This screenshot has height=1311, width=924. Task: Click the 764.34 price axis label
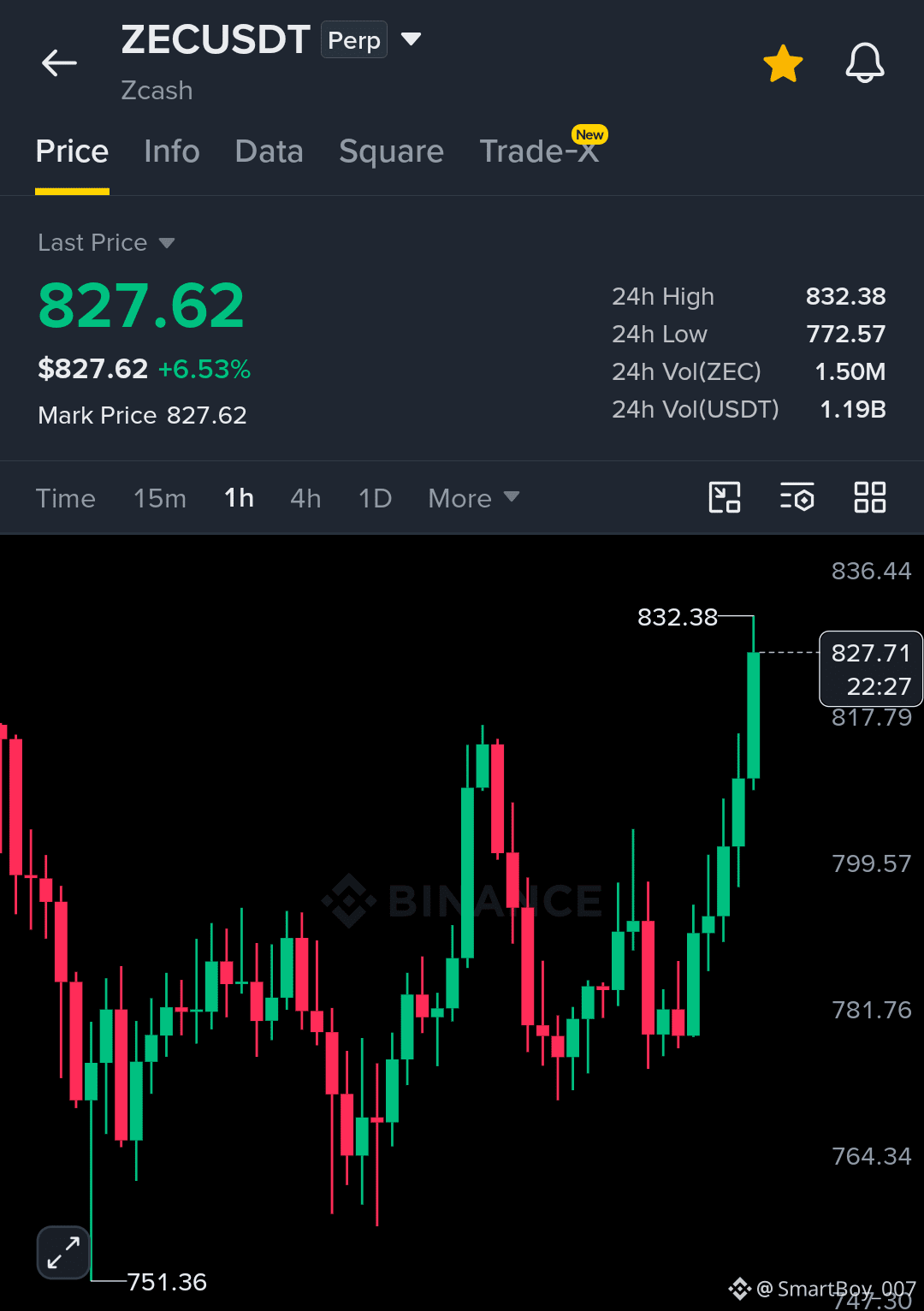(872, 1157)
